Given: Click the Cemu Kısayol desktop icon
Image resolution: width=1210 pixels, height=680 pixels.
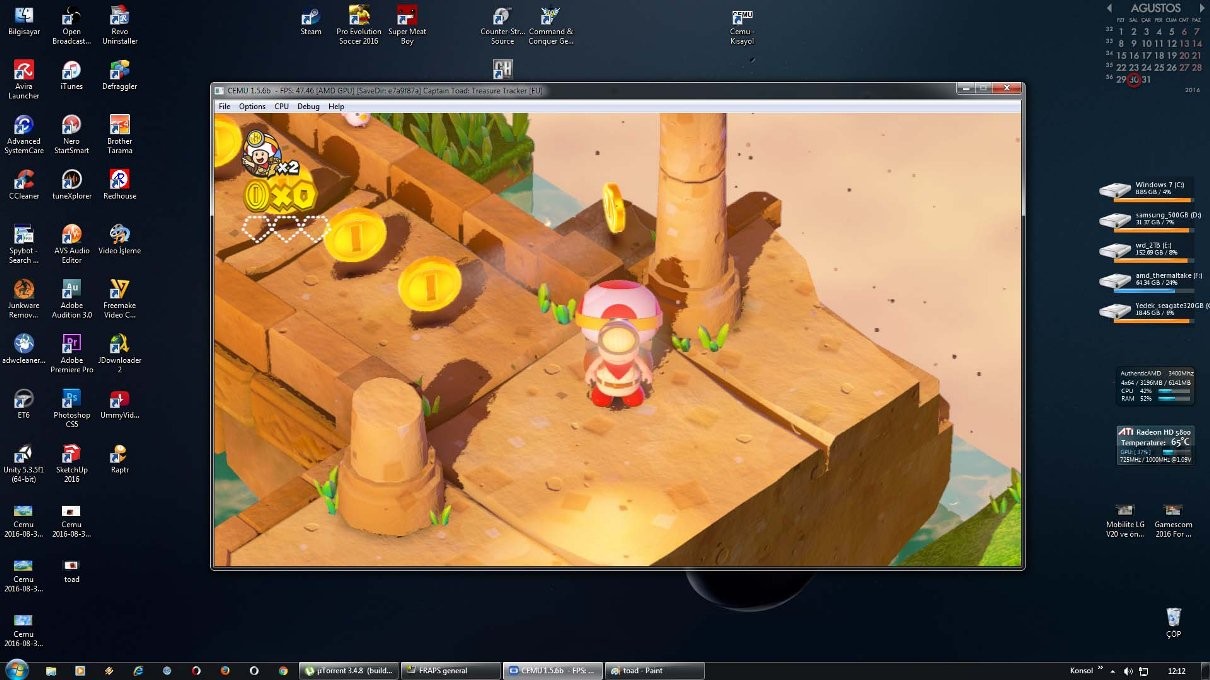Looking at the screenshot, I should [x=741, y=27].
